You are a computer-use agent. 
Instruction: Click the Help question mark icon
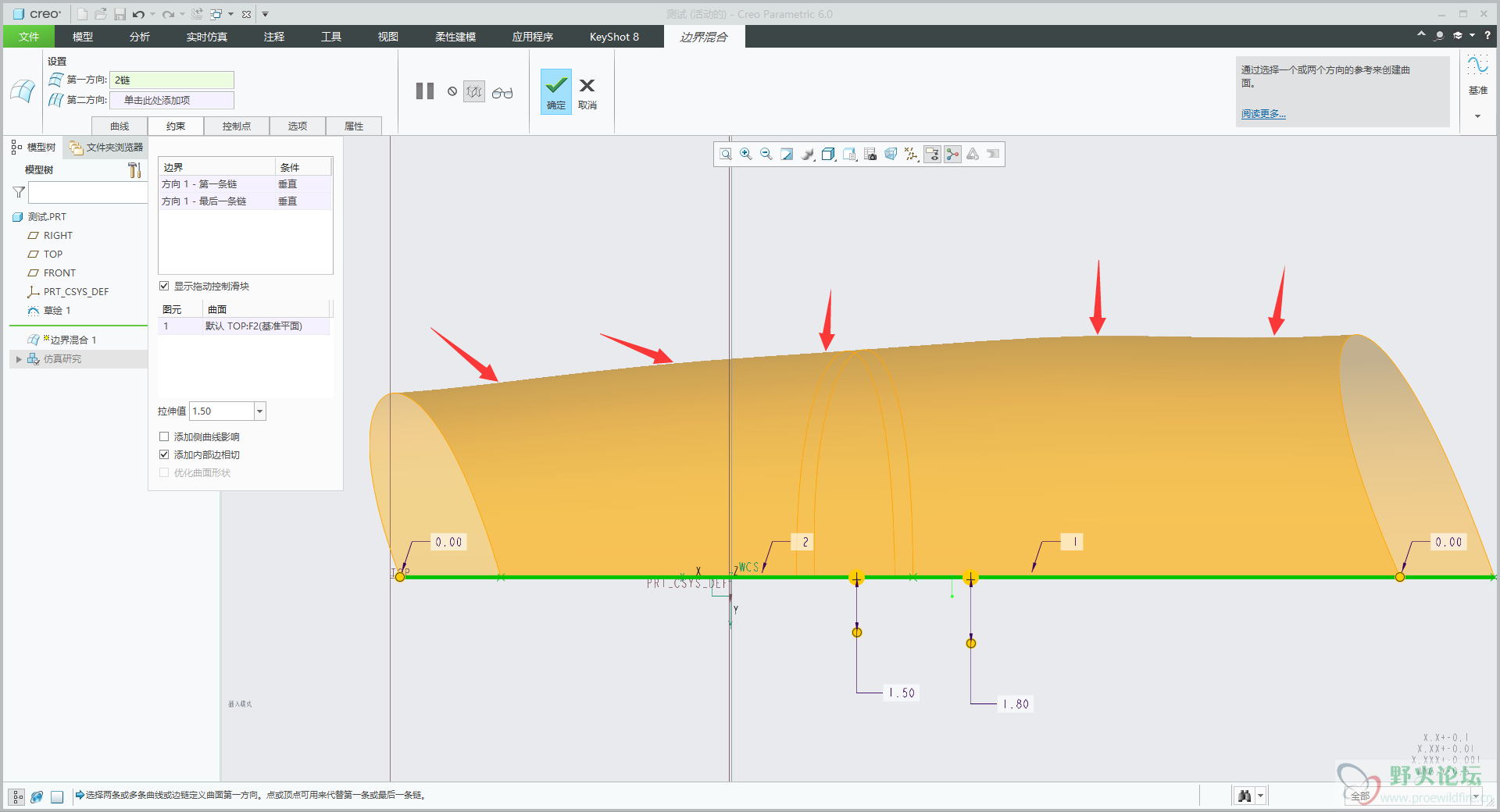pos(1487,36)
